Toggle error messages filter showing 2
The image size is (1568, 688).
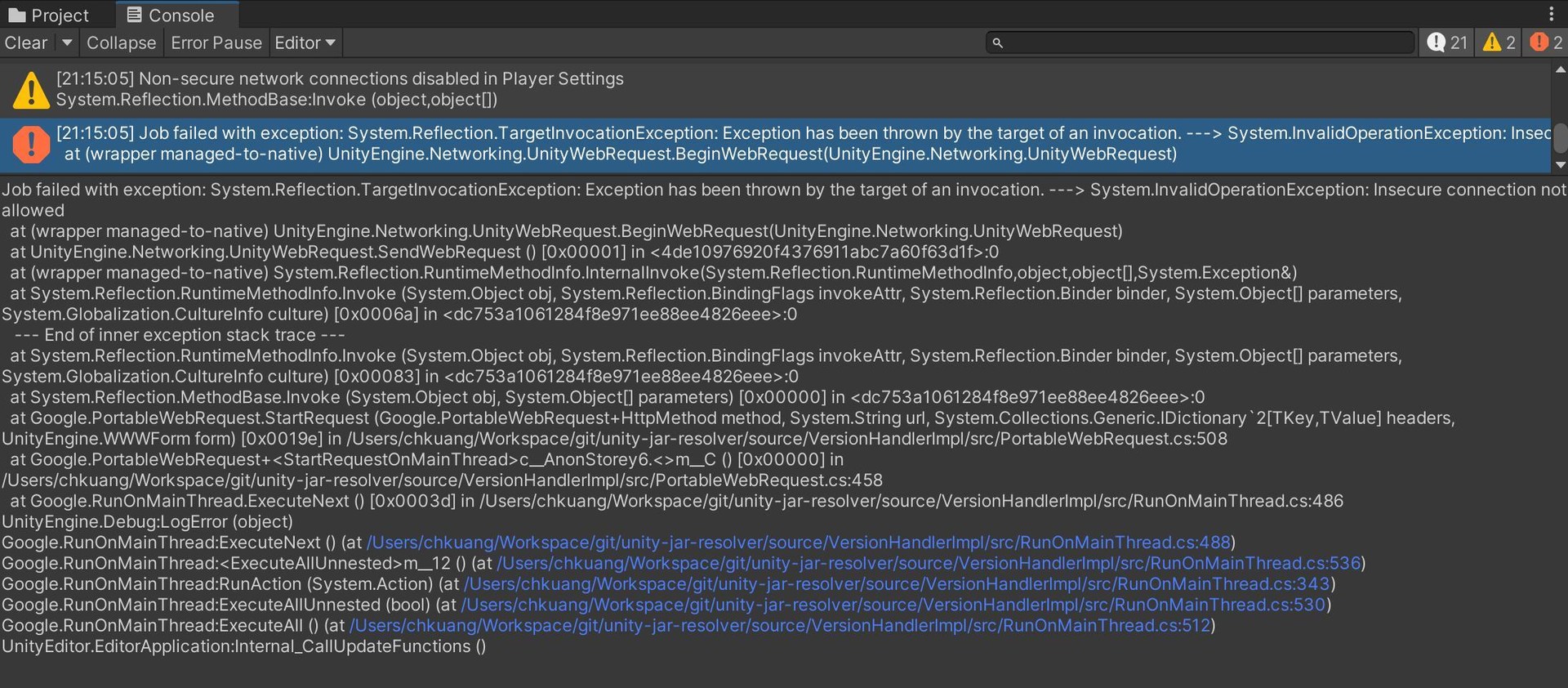(1546, 42)
